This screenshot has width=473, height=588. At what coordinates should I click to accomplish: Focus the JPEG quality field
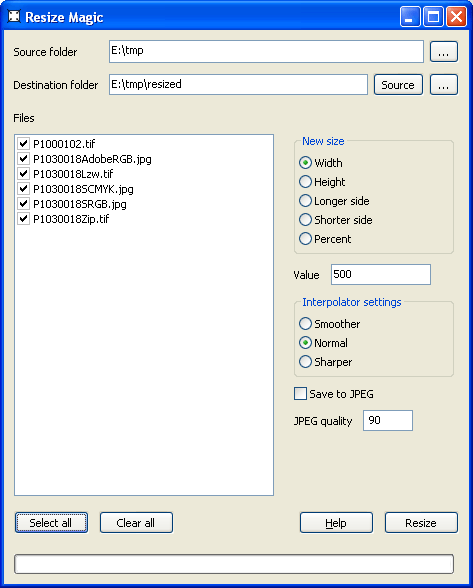388,420
